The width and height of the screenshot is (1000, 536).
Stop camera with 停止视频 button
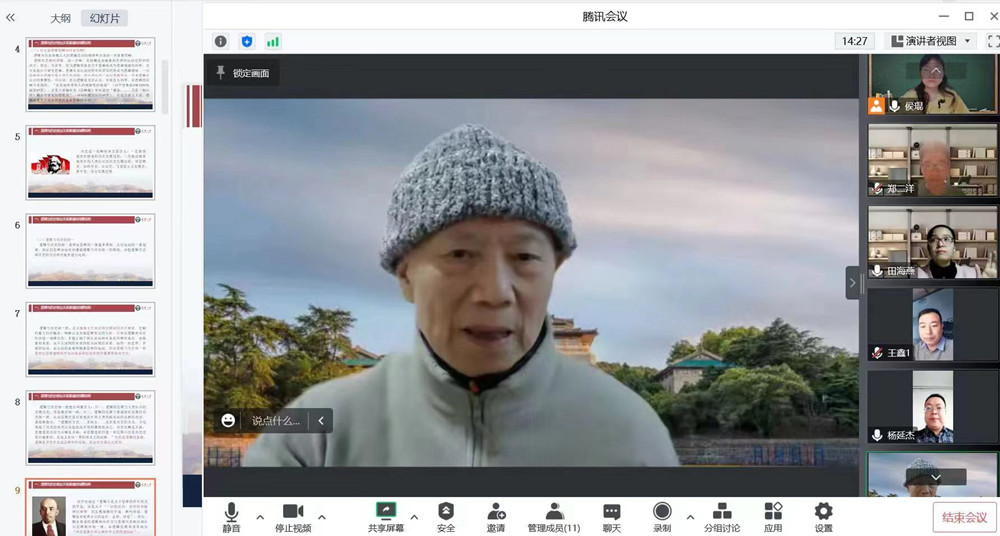click(x=293, y=516)
